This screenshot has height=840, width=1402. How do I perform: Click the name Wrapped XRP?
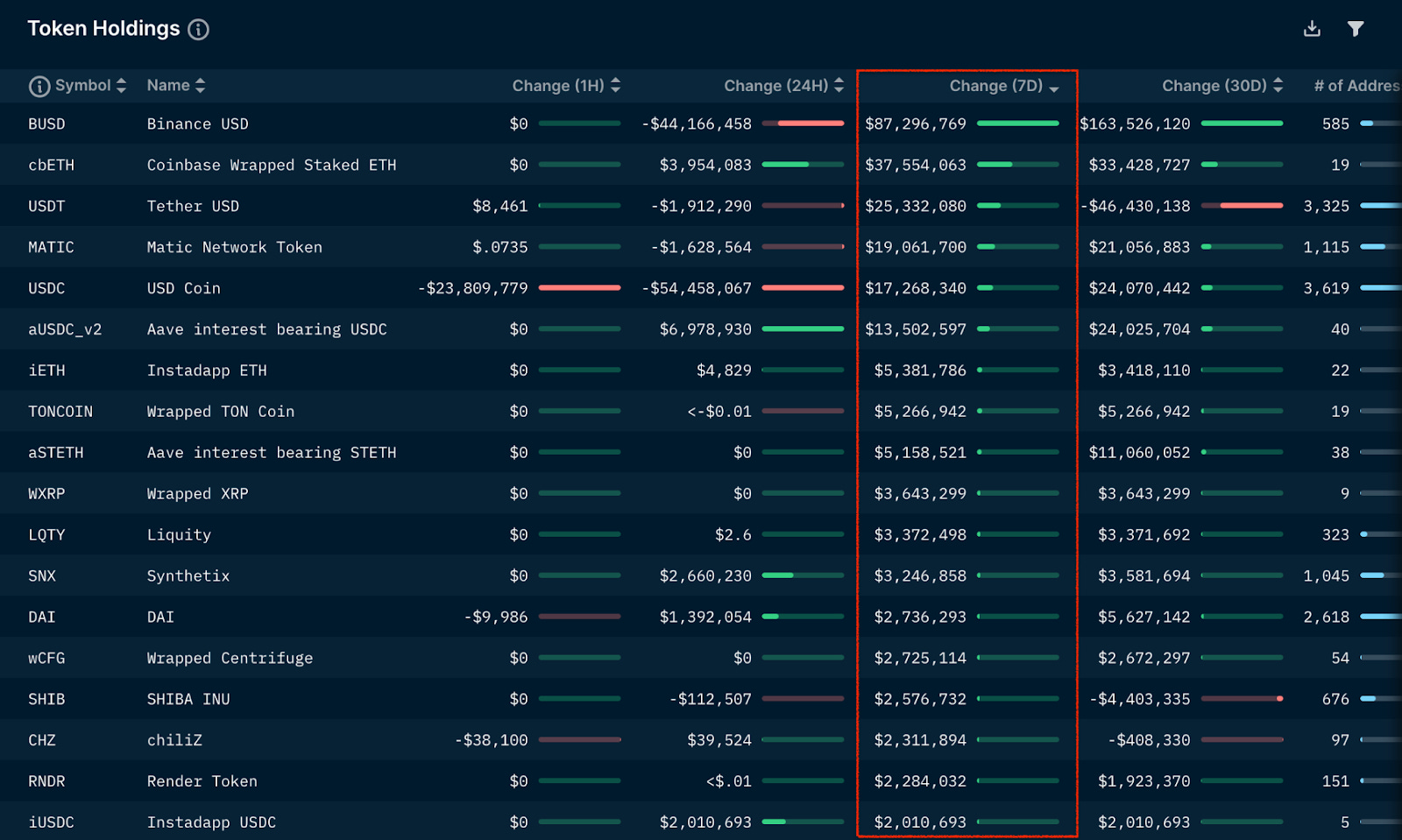(x=198, y=494)
